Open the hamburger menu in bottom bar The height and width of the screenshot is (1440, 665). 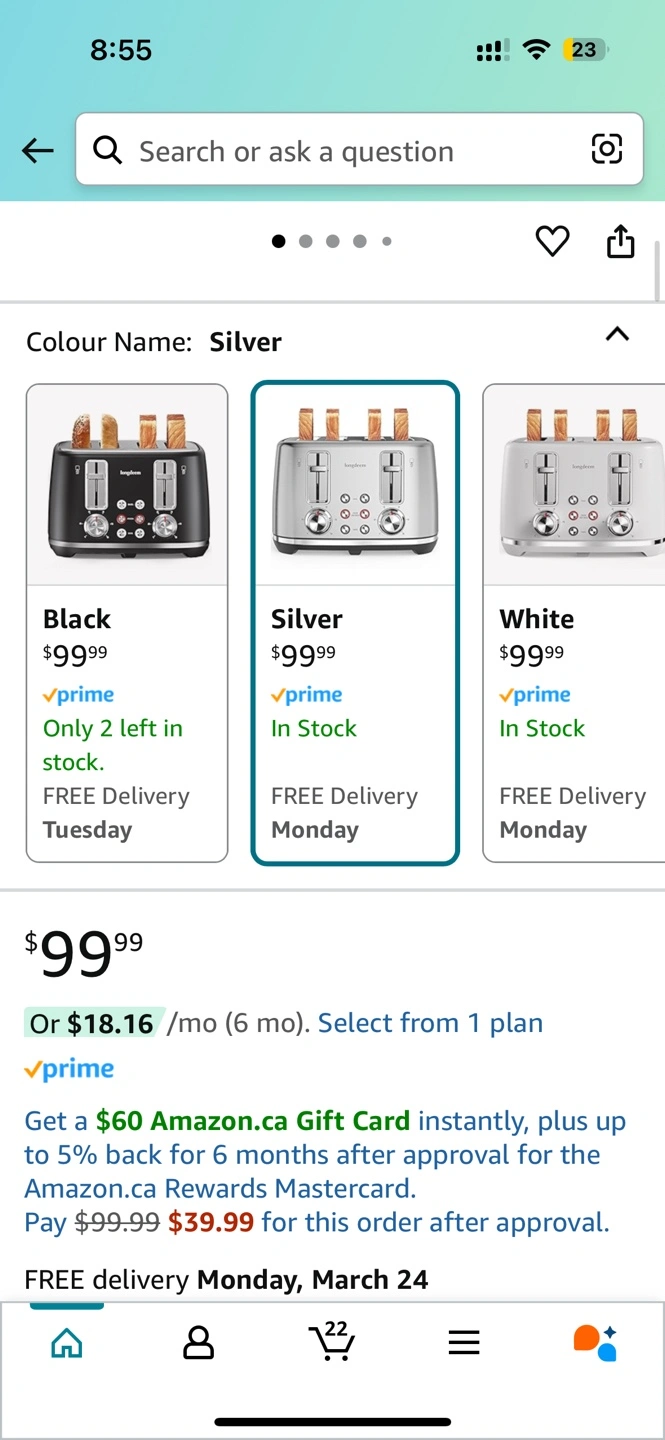[464, 1342]
